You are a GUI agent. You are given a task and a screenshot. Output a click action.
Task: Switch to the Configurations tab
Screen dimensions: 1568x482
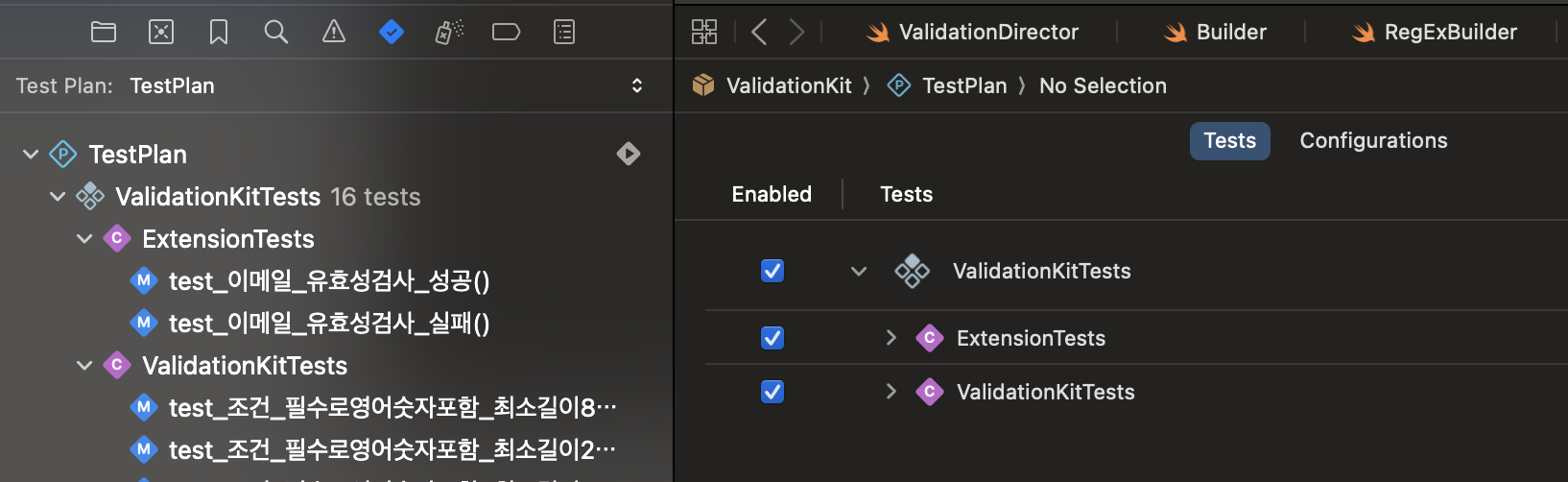pos(1373,140)
